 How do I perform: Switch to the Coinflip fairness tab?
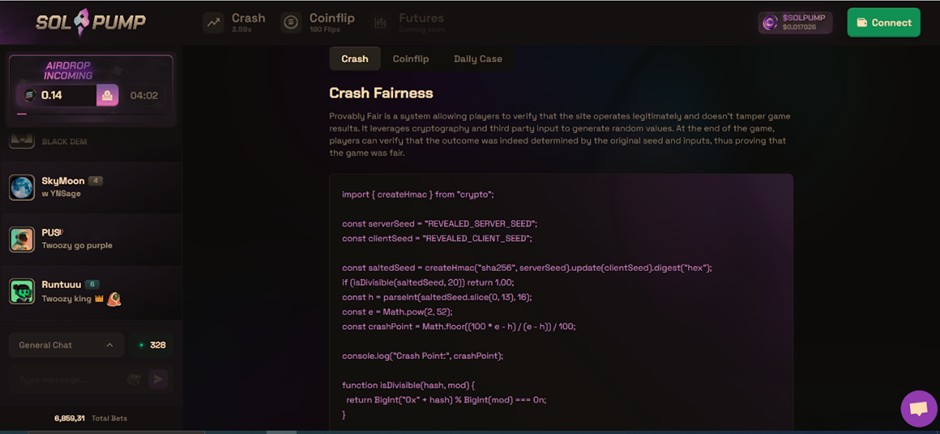coord(410,59)
